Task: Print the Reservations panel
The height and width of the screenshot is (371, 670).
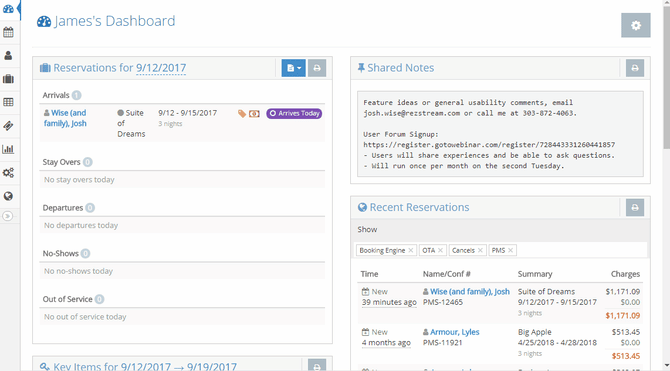Action: [317, 68]
